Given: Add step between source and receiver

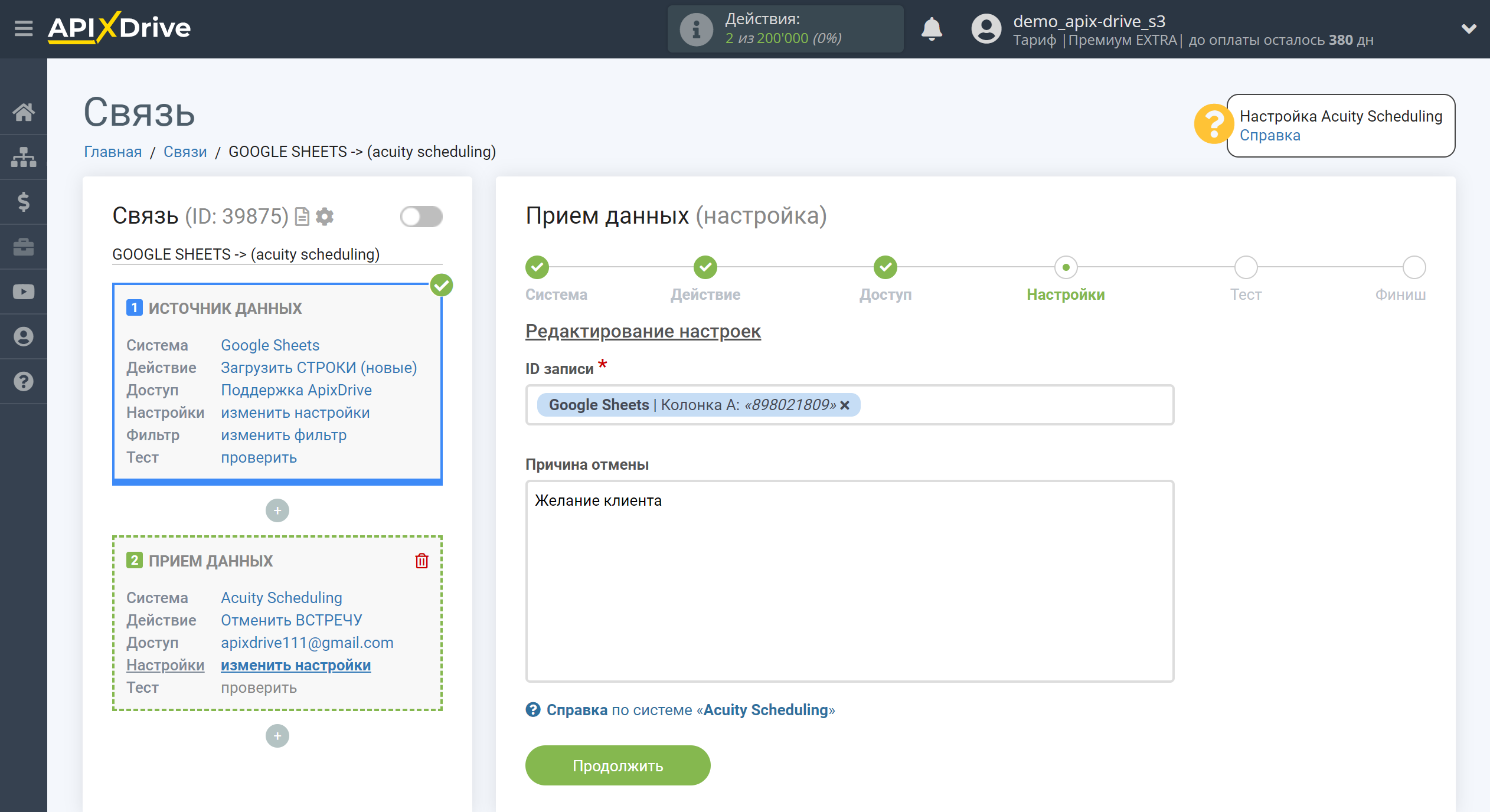Looking at the screenshot, I should tap(277, 510).
